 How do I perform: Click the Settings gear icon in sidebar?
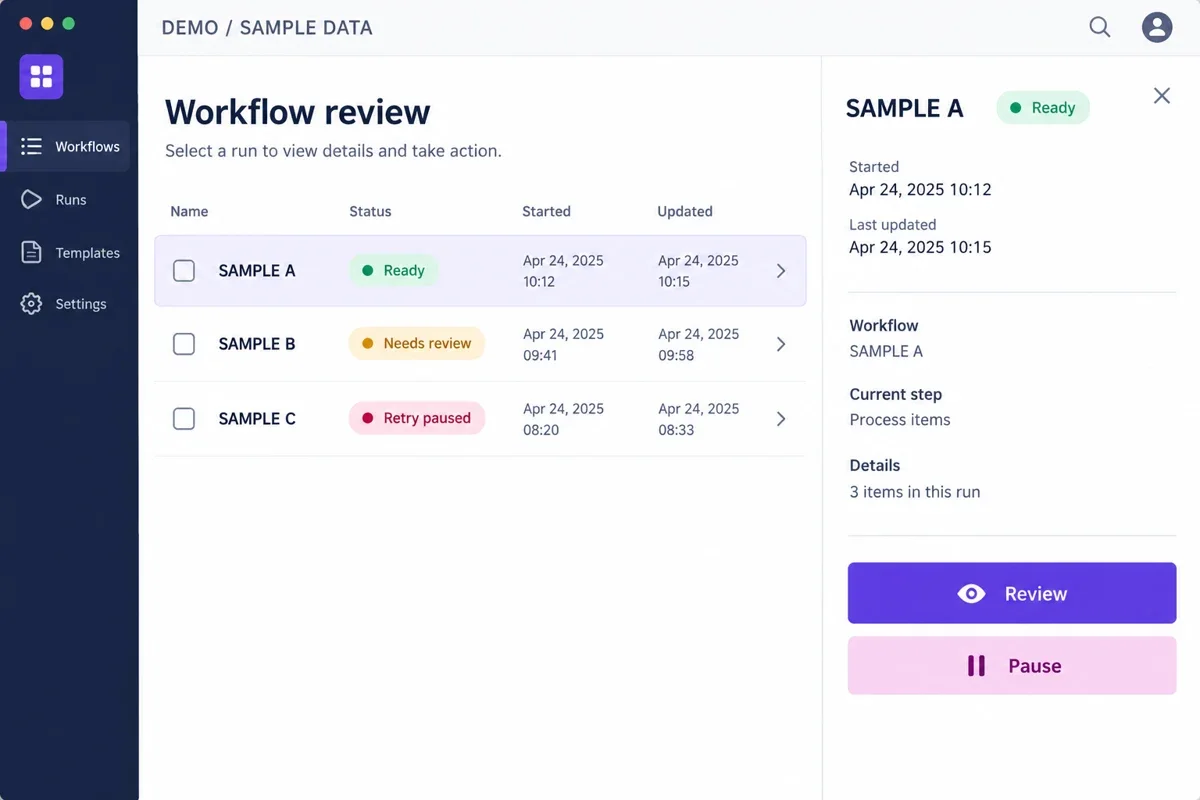(x=32, y=304)
